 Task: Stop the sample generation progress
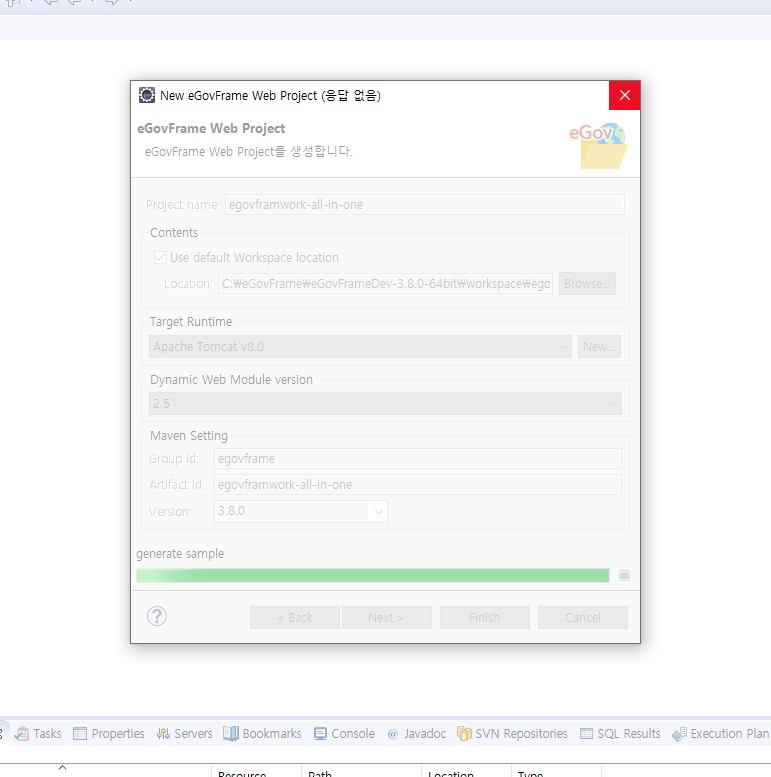click(624, 575)
